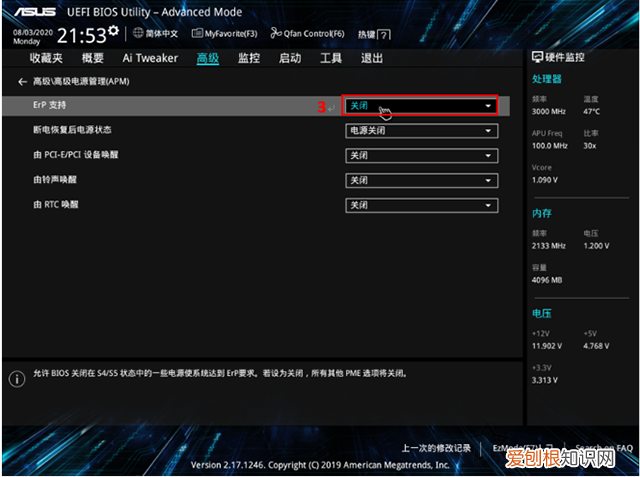This screenshot has height=477, width=640.
Task: Switch to the 收藏夹 tab
Action: [46, 58]
